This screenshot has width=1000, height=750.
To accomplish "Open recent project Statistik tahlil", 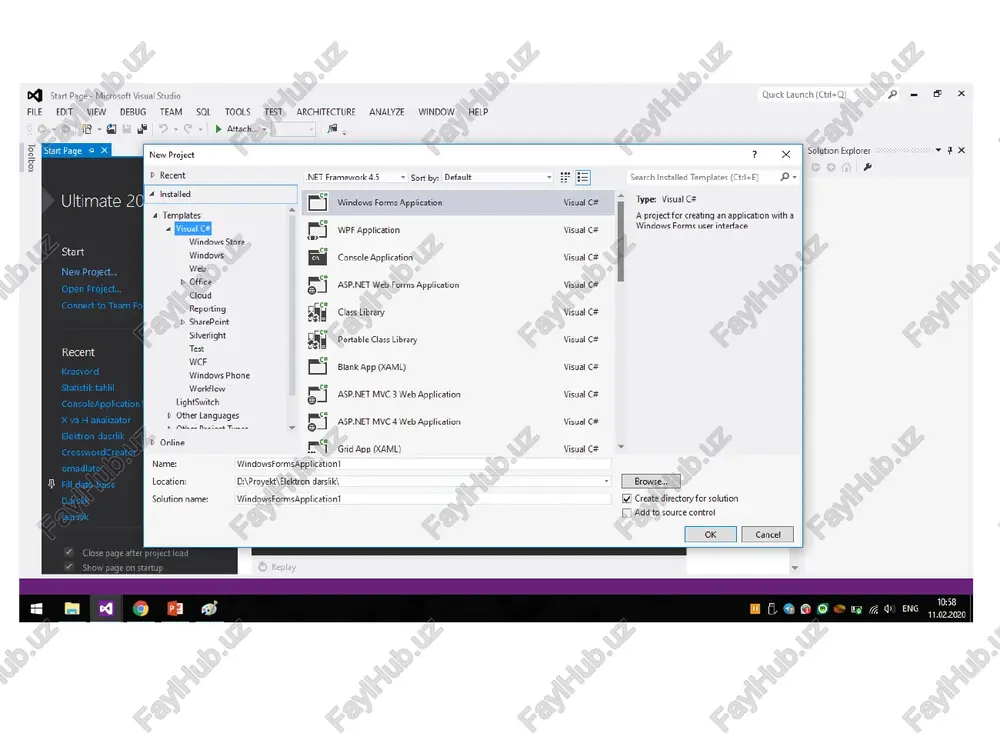I will point(88,388).
